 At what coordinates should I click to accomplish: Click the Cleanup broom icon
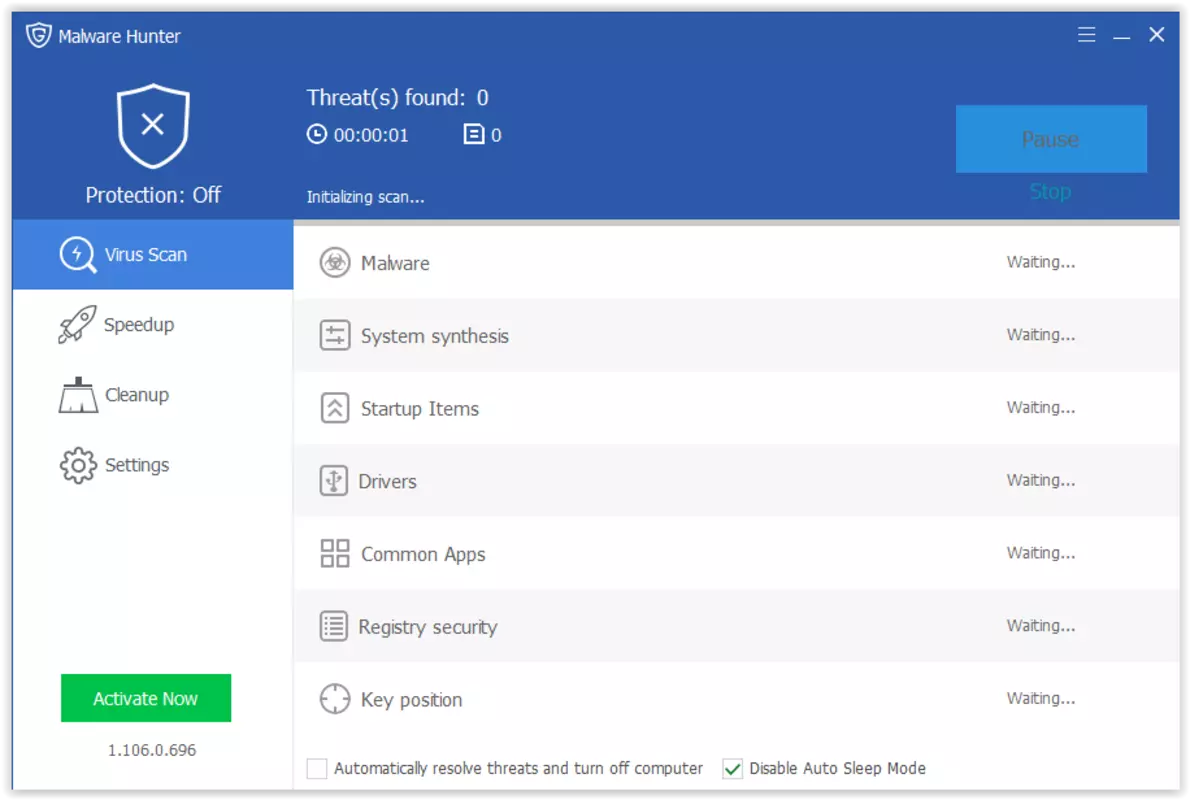coord(77,395)
